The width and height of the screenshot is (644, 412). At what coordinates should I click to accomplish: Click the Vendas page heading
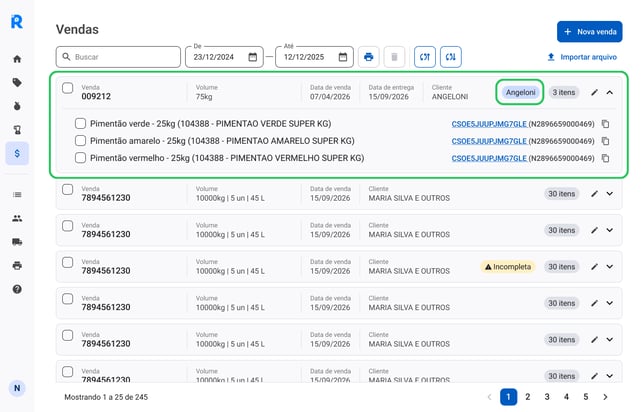pos(77,30)
